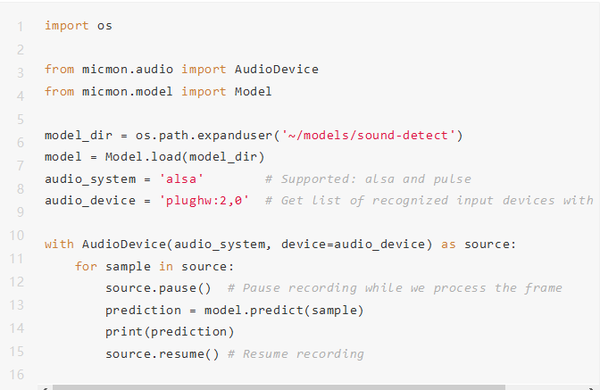
Task: Click the 'with' keyword before AudioDevice
Action: tap(59, 244)
